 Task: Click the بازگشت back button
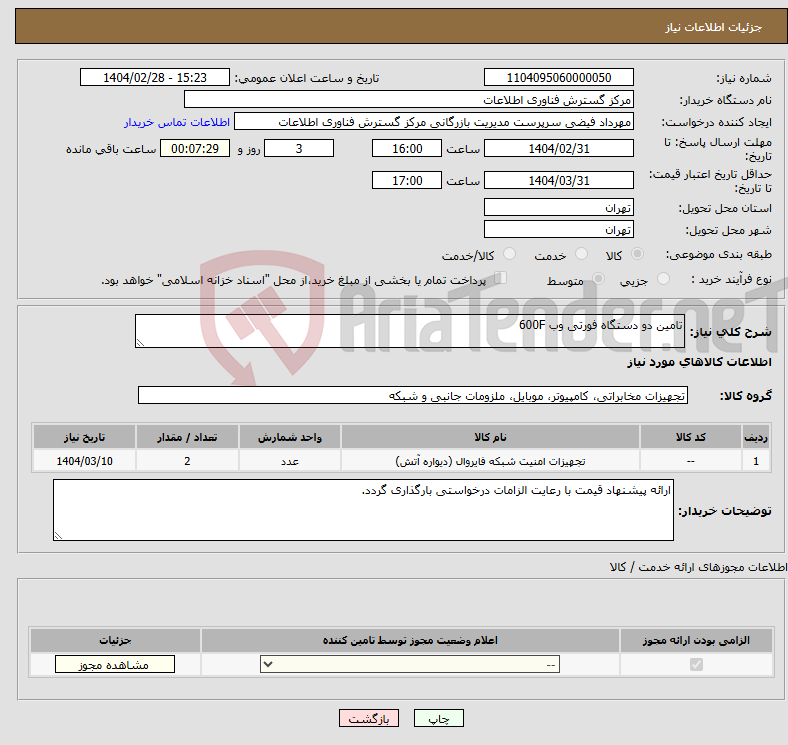[369, 718]
